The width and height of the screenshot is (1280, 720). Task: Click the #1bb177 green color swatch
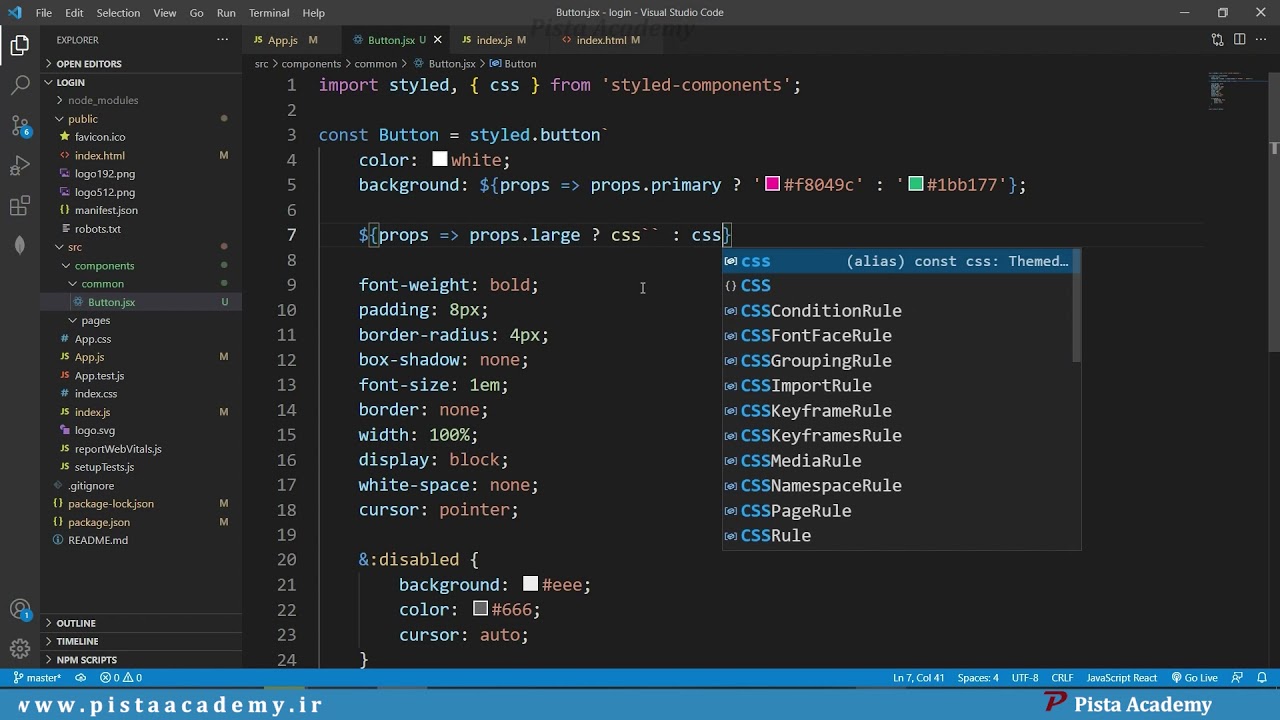click(915, 185)
